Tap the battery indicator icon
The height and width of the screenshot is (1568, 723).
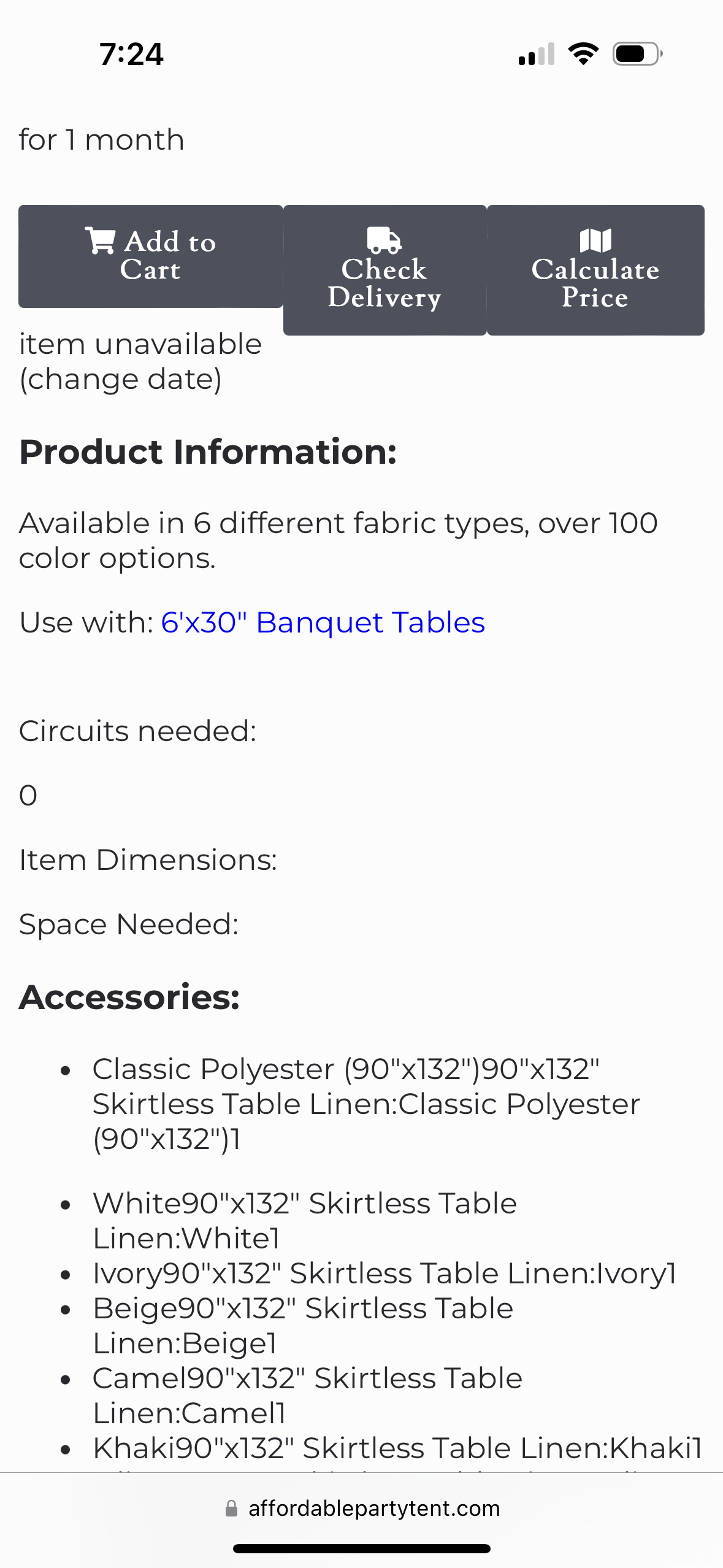coord(637,54)
